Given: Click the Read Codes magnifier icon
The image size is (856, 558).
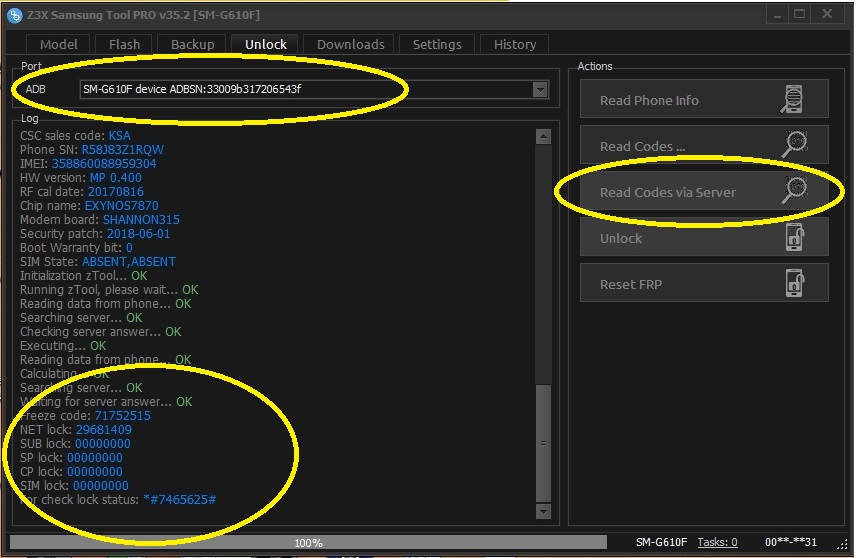Looking at the screenshot, I should pos(794,144).
